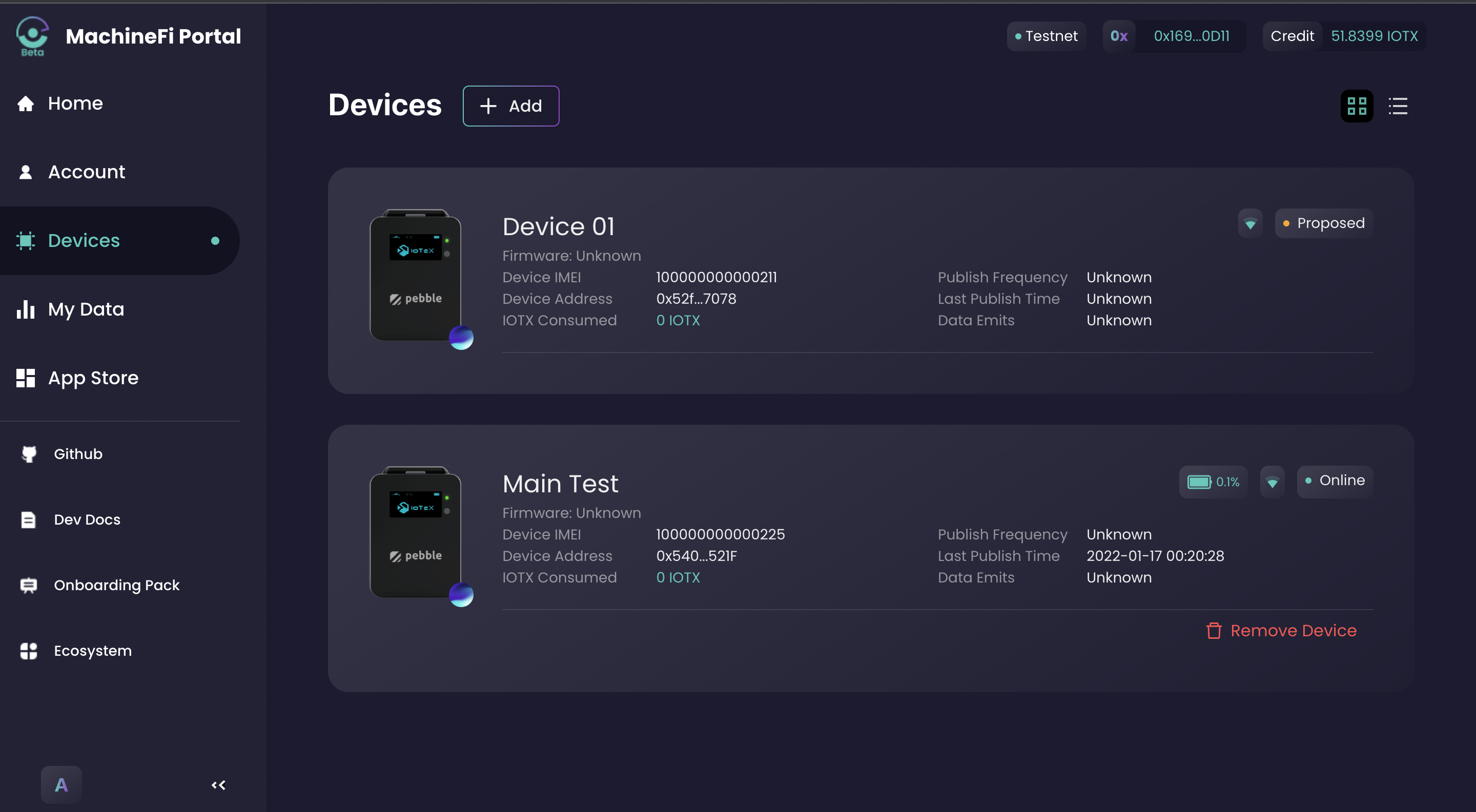Open the Ecosystem link
This screenshot has height=812, width=1476.
[93, 651]
